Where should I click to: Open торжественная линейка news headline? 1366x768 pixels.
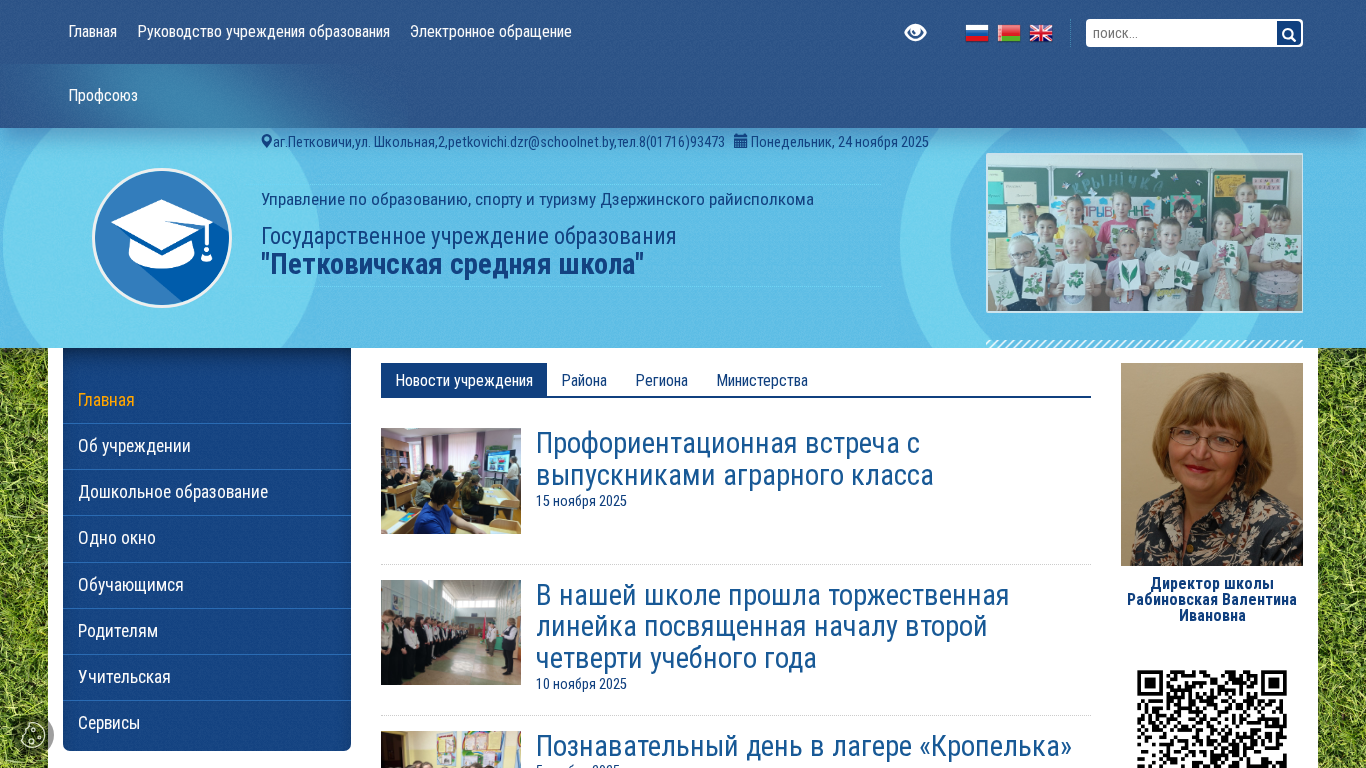point(773,626)
